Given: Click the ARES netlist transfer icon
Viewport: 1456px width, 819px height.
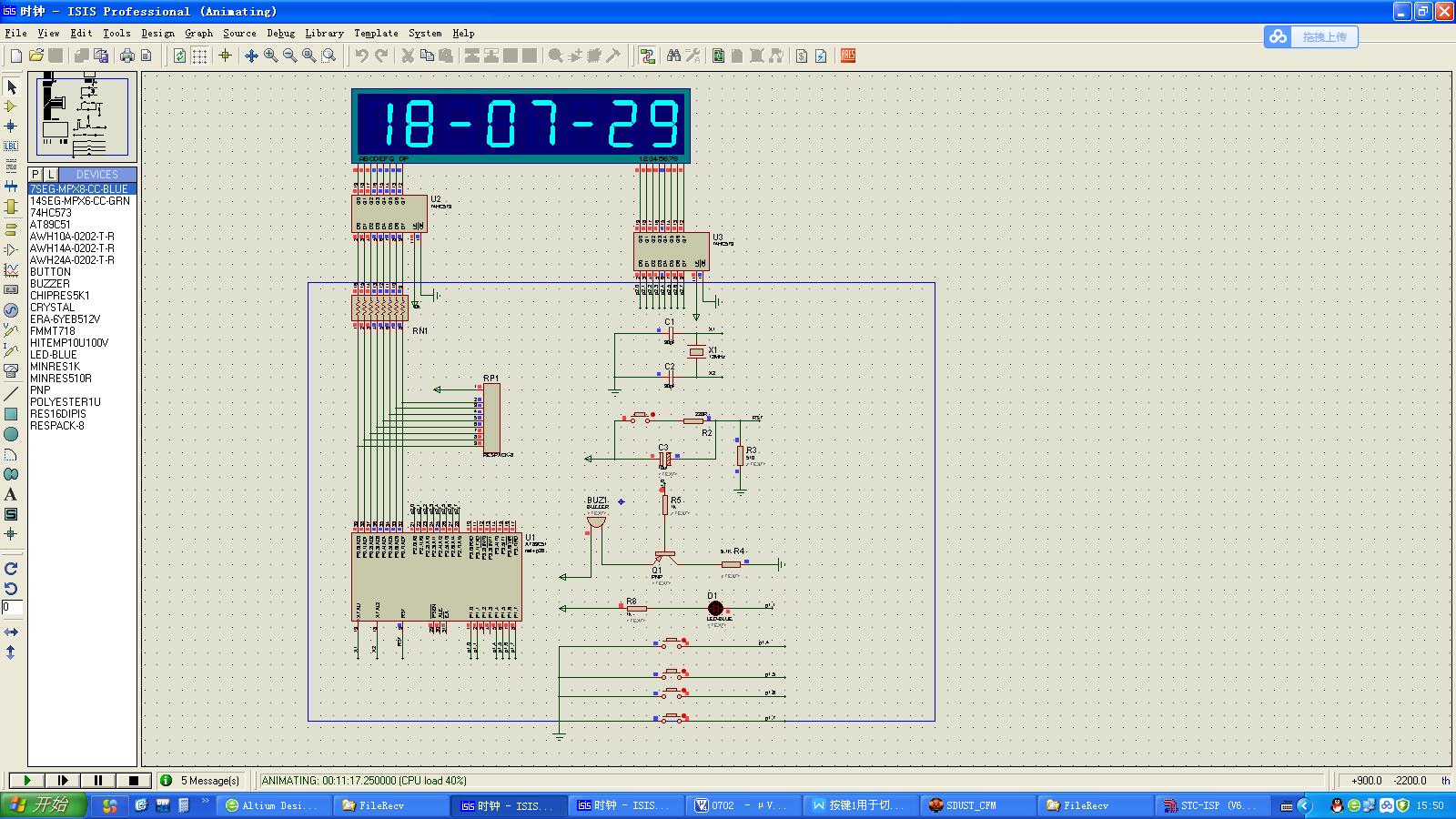Looking at the screenshot, I should (x=848, y=56).
